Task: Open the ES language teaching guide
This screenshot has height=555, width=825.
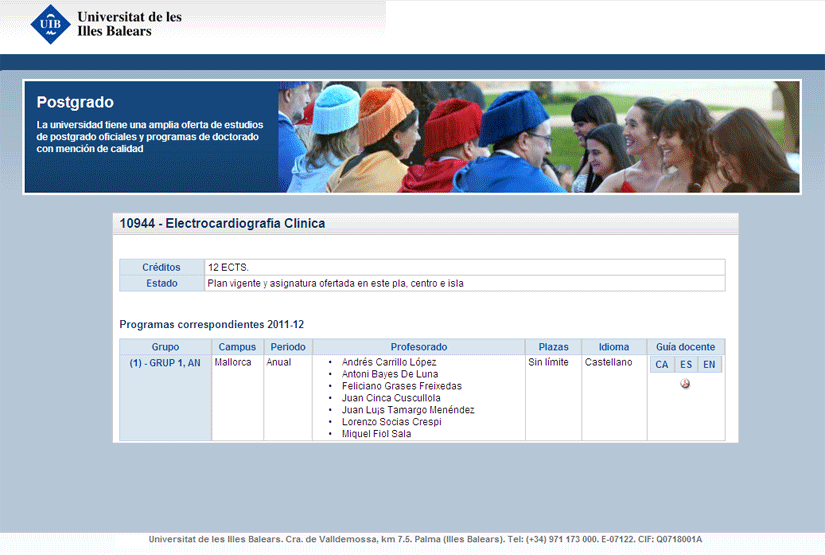Action: click(x=686, y=365)
